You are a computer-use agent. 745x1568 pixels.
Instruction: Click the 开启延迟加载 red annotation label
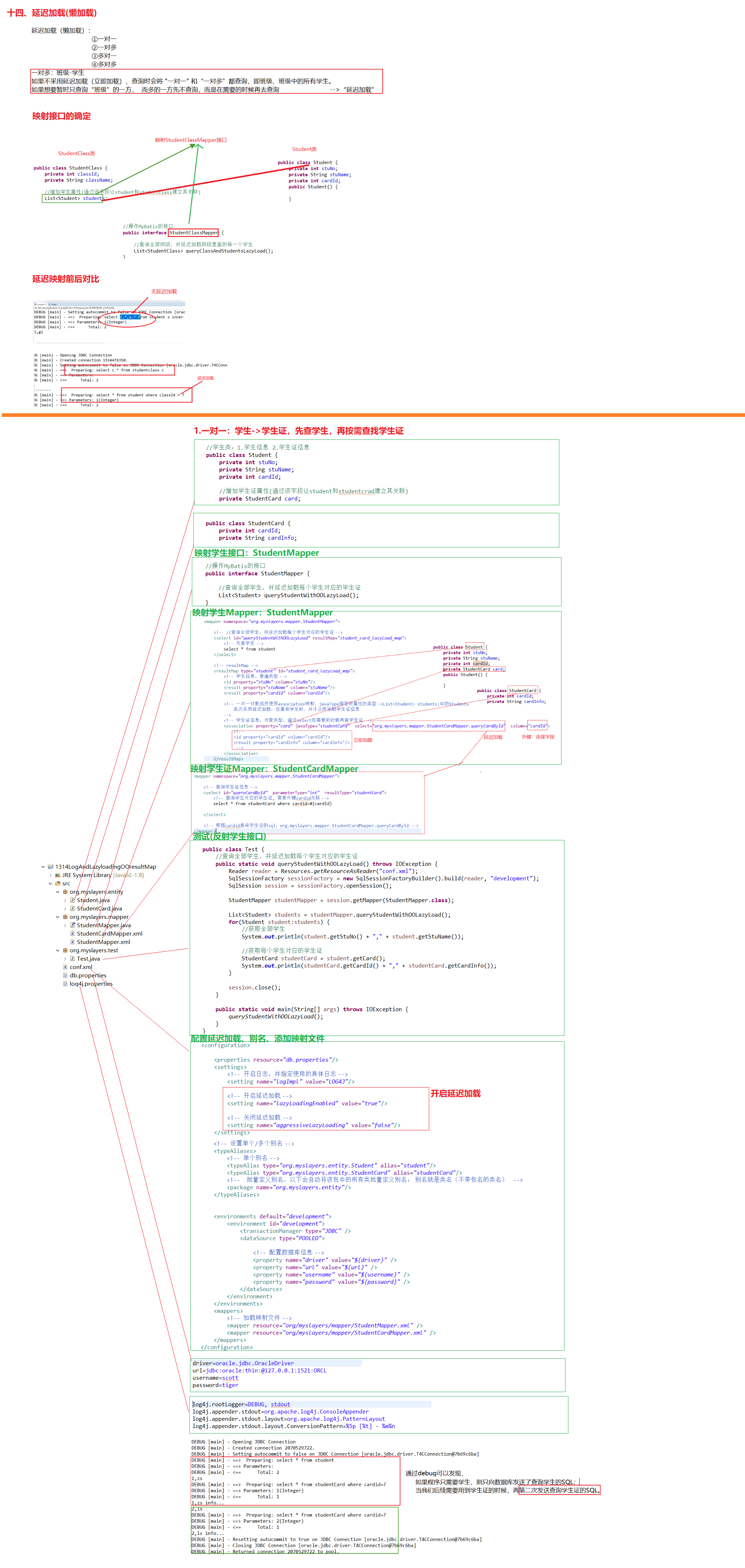455,1094
